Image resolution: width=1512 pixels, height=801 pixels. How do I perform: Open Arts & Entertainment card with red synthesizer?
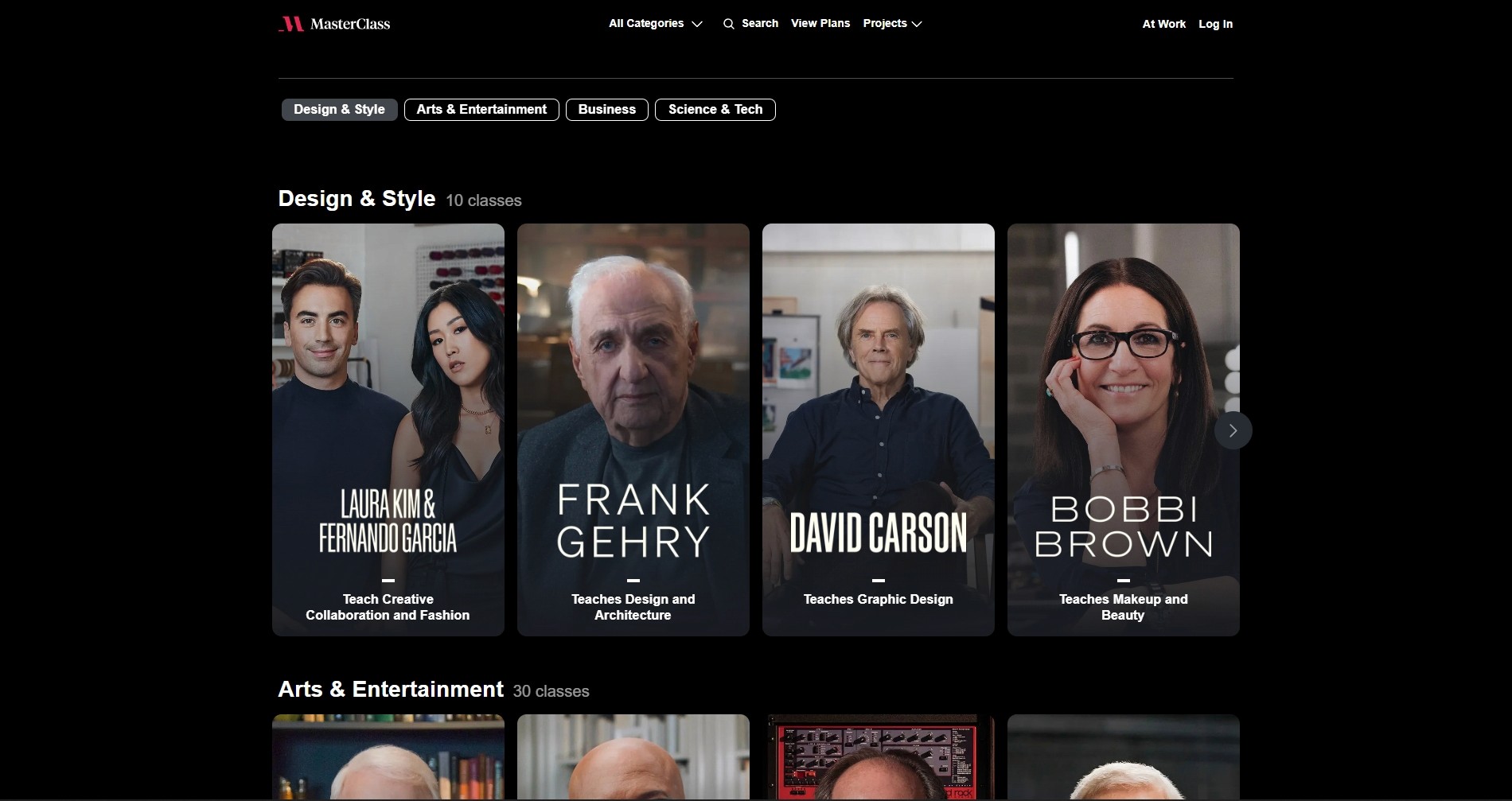[x=879, y=757]
